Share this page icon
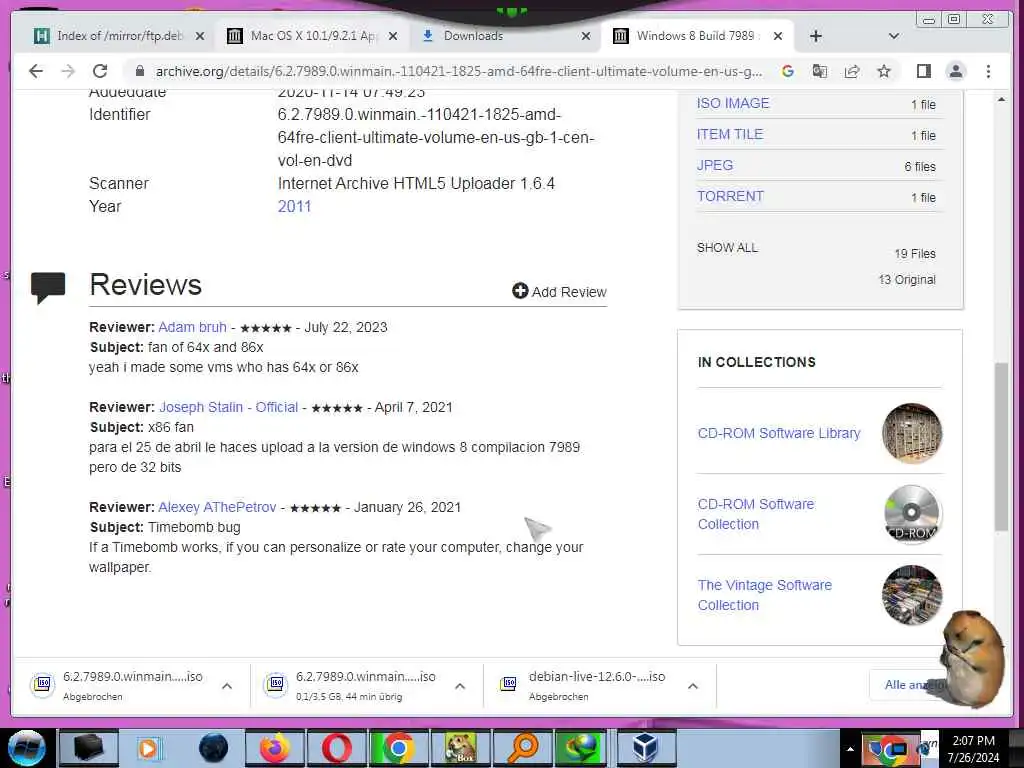 click(x=852, y=71)
